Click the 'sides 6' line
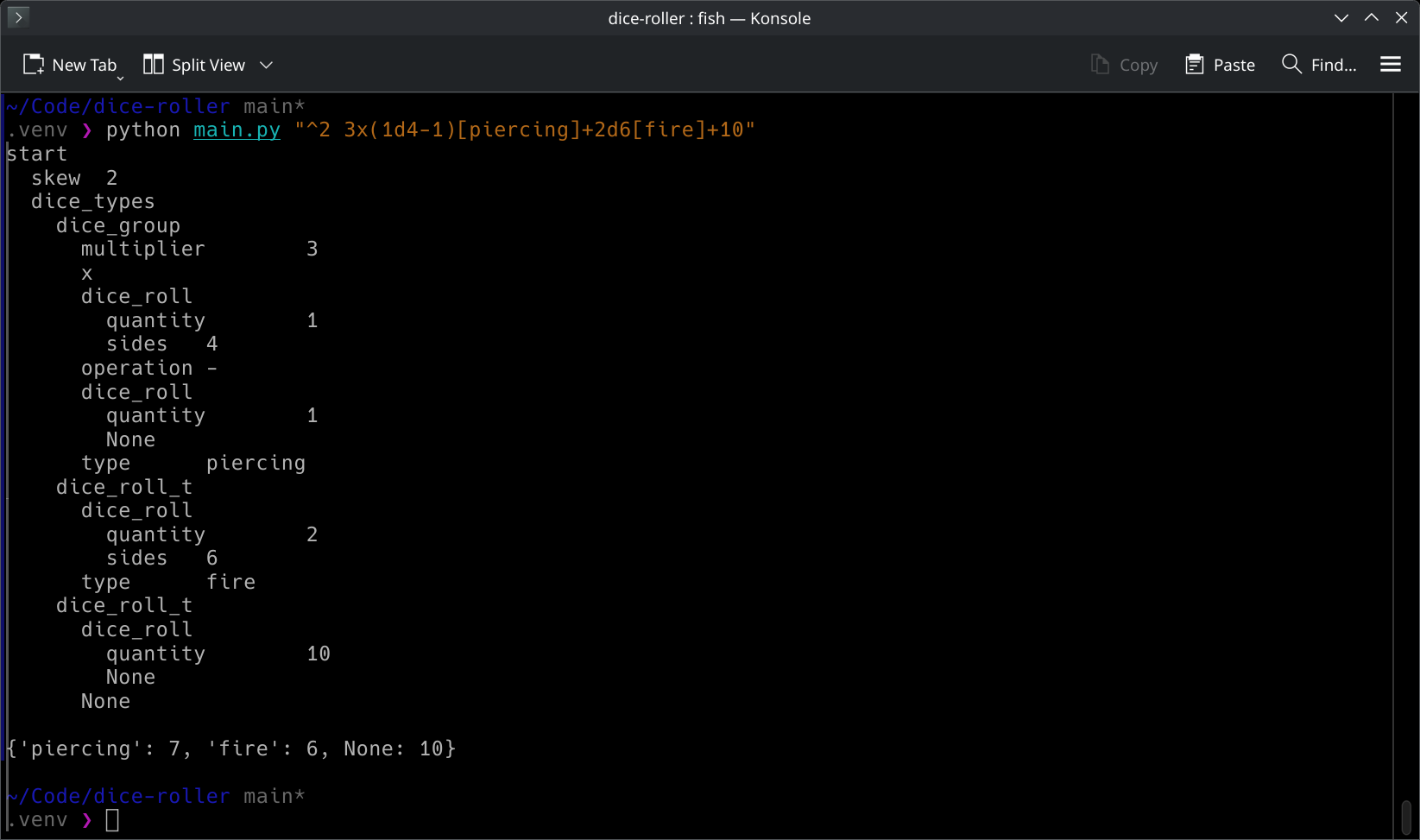The image size is (1420, 840). (x=162, y=559)
